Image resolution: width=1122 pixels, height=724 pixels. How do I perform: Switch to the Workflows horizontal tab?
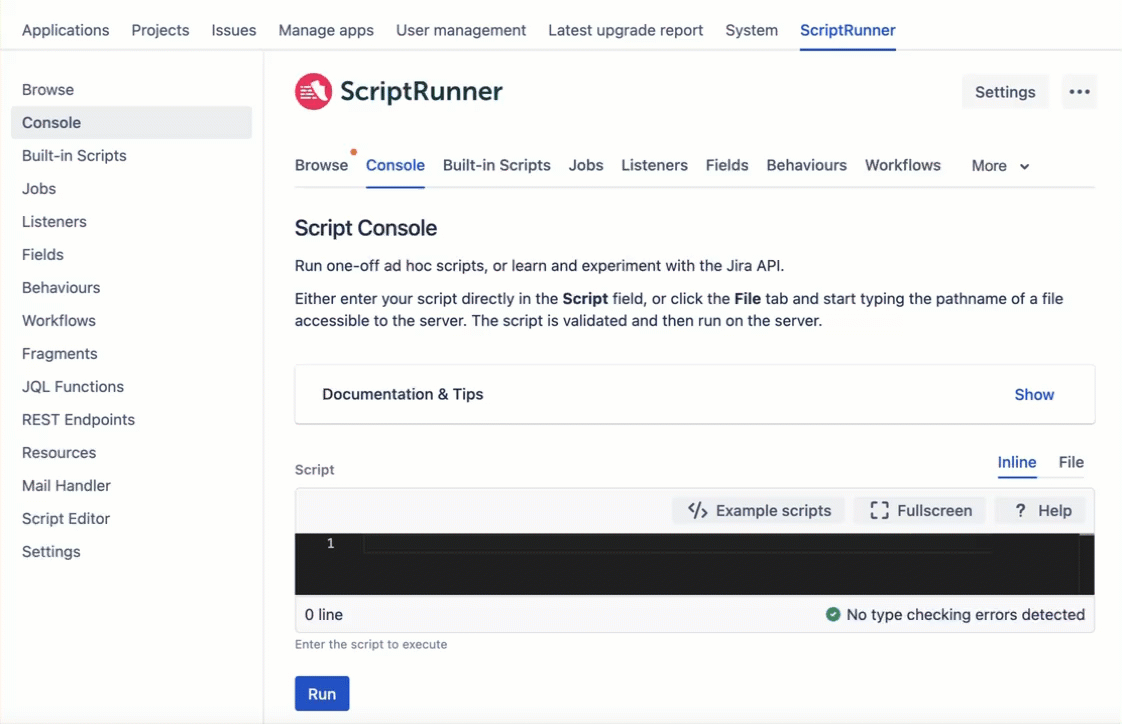(902, 165)
